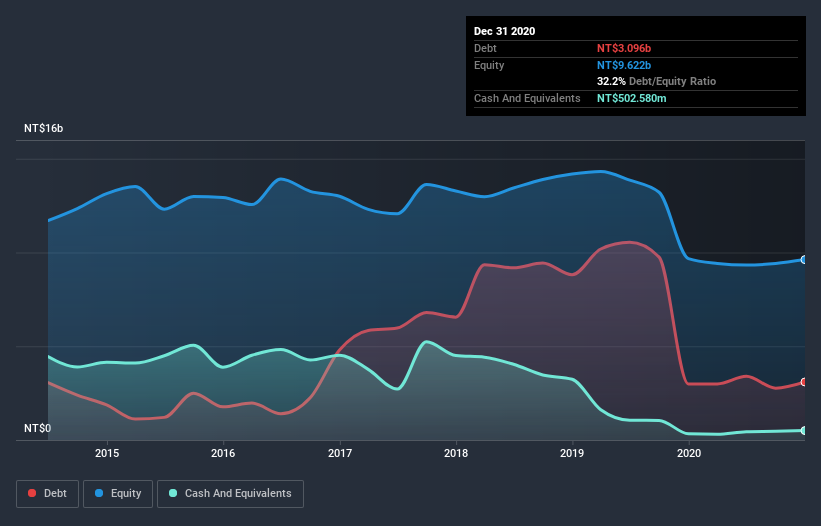Image resolution: width=821 pixels, height=526 pixels.
Task: Toggle the Cash And Equivalents legend button
Action: (x=230, y=494)
